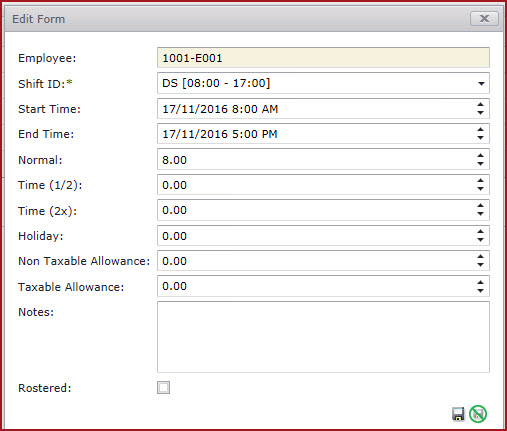Increment Taxable Allowance value

[480, 282]
